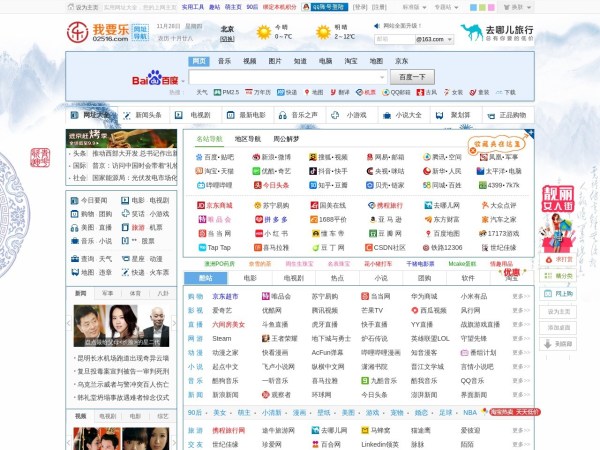Screen dimensions: 600x450
Task: Select the 视频 search tab
Action: point(249,61)
